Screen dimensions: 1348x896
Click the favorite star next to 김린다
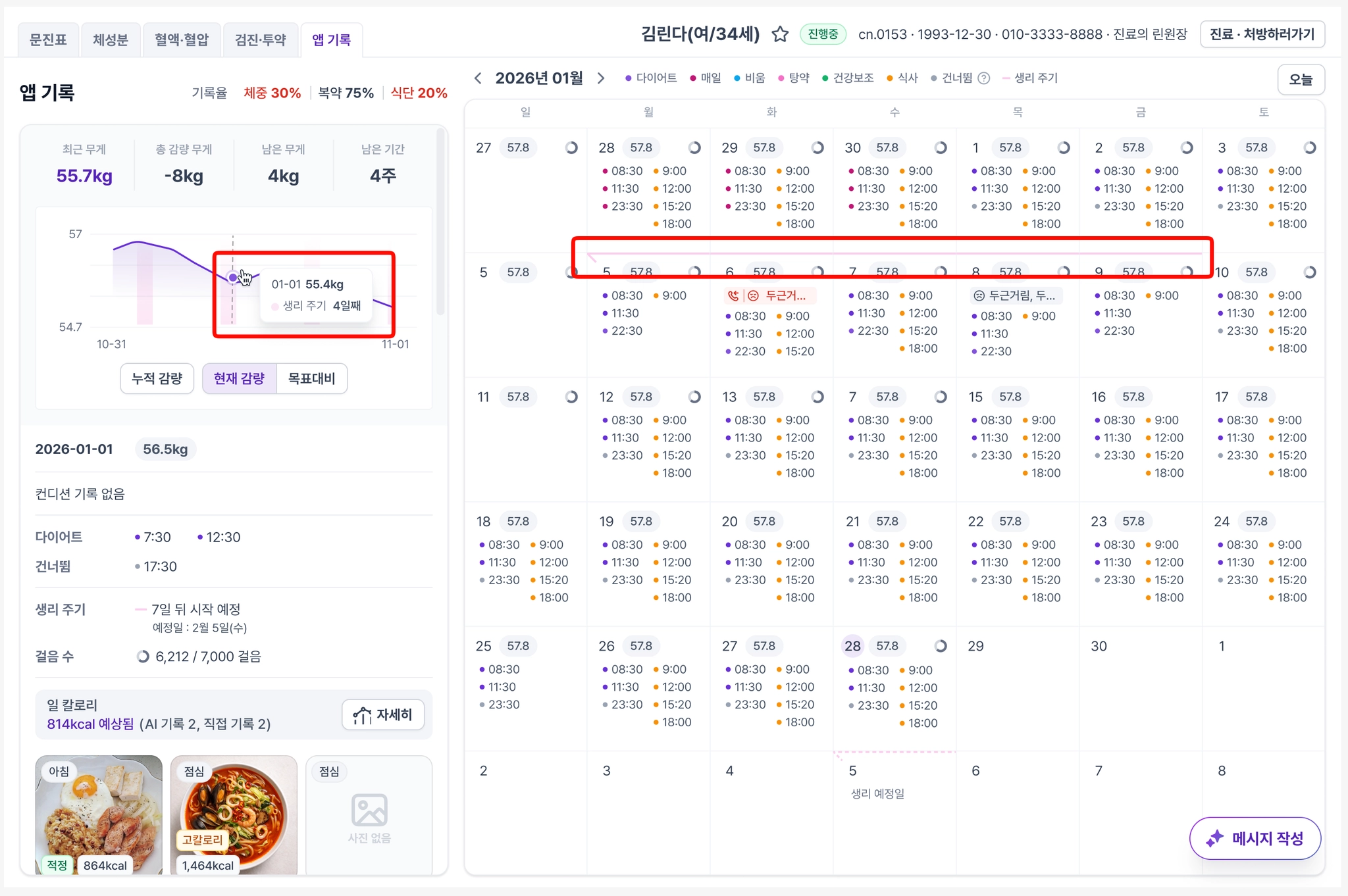click(780, 34)
